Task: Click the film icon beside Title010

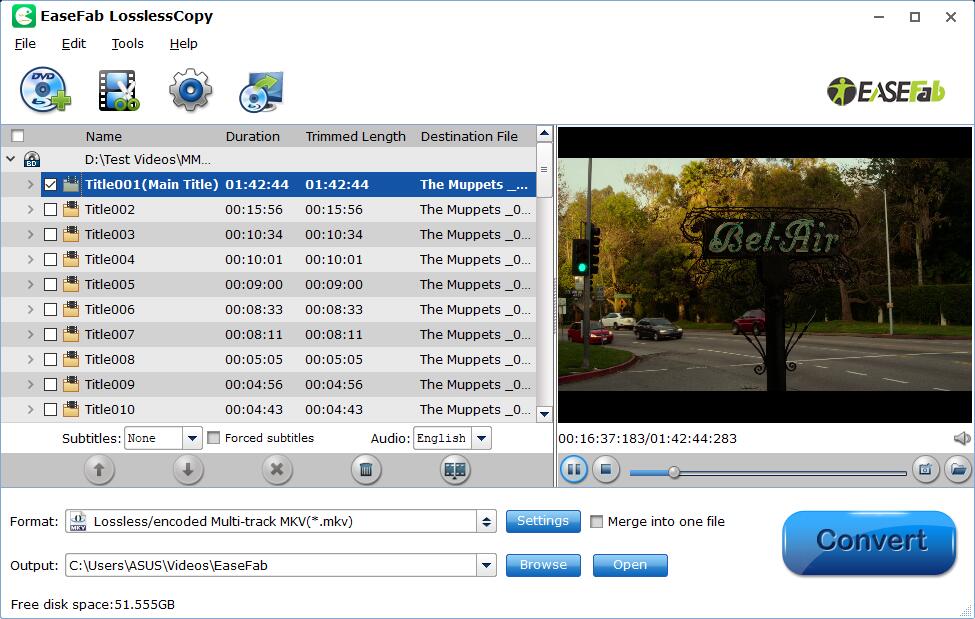Action: 71,409
